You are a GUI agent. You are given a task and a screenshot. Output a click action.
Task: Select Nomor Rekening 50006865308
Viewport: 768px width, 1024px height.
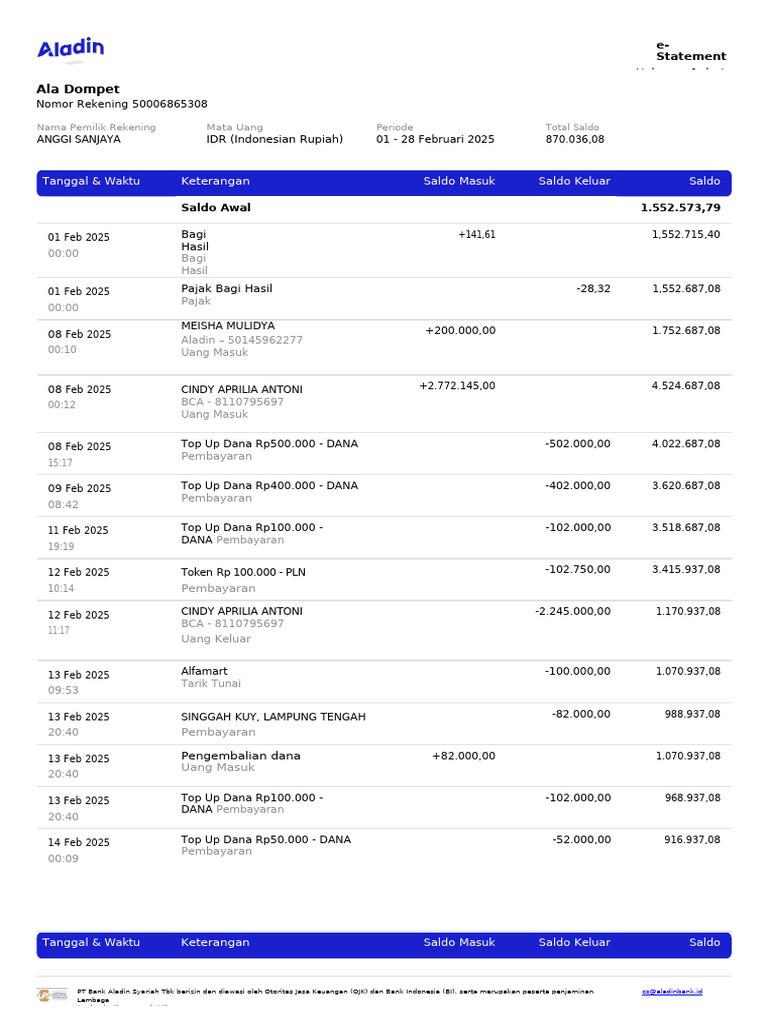click(121, 104)
